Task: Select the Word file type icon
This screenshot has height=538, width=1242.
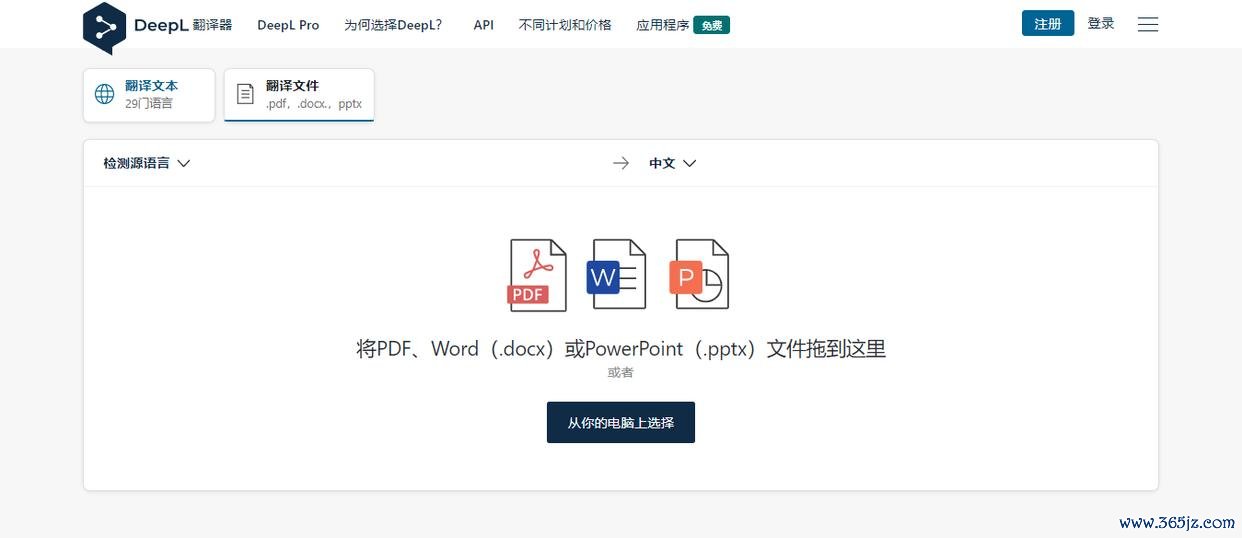Action: 617,274
